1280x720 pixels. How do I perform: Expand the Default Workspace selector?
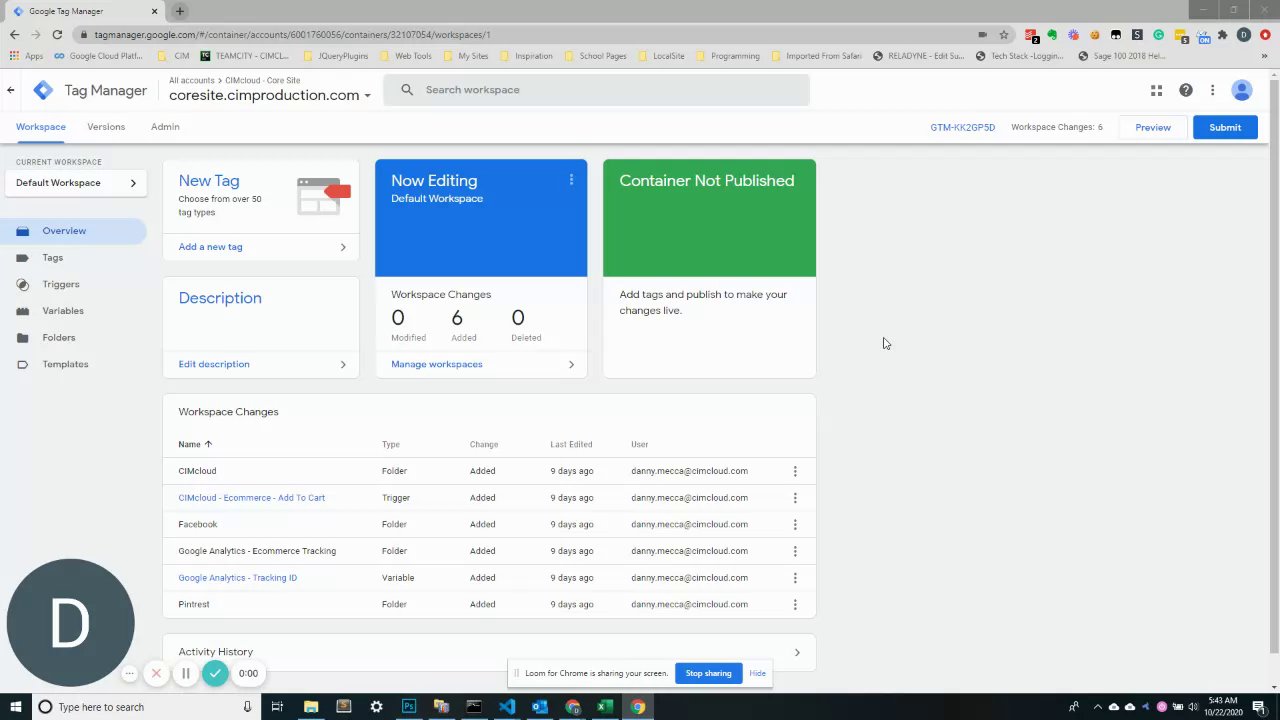pos(76,183)
